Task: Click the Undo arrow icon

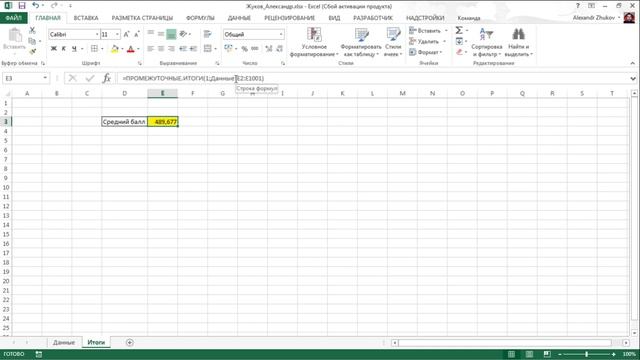Action: click(36, 6)
